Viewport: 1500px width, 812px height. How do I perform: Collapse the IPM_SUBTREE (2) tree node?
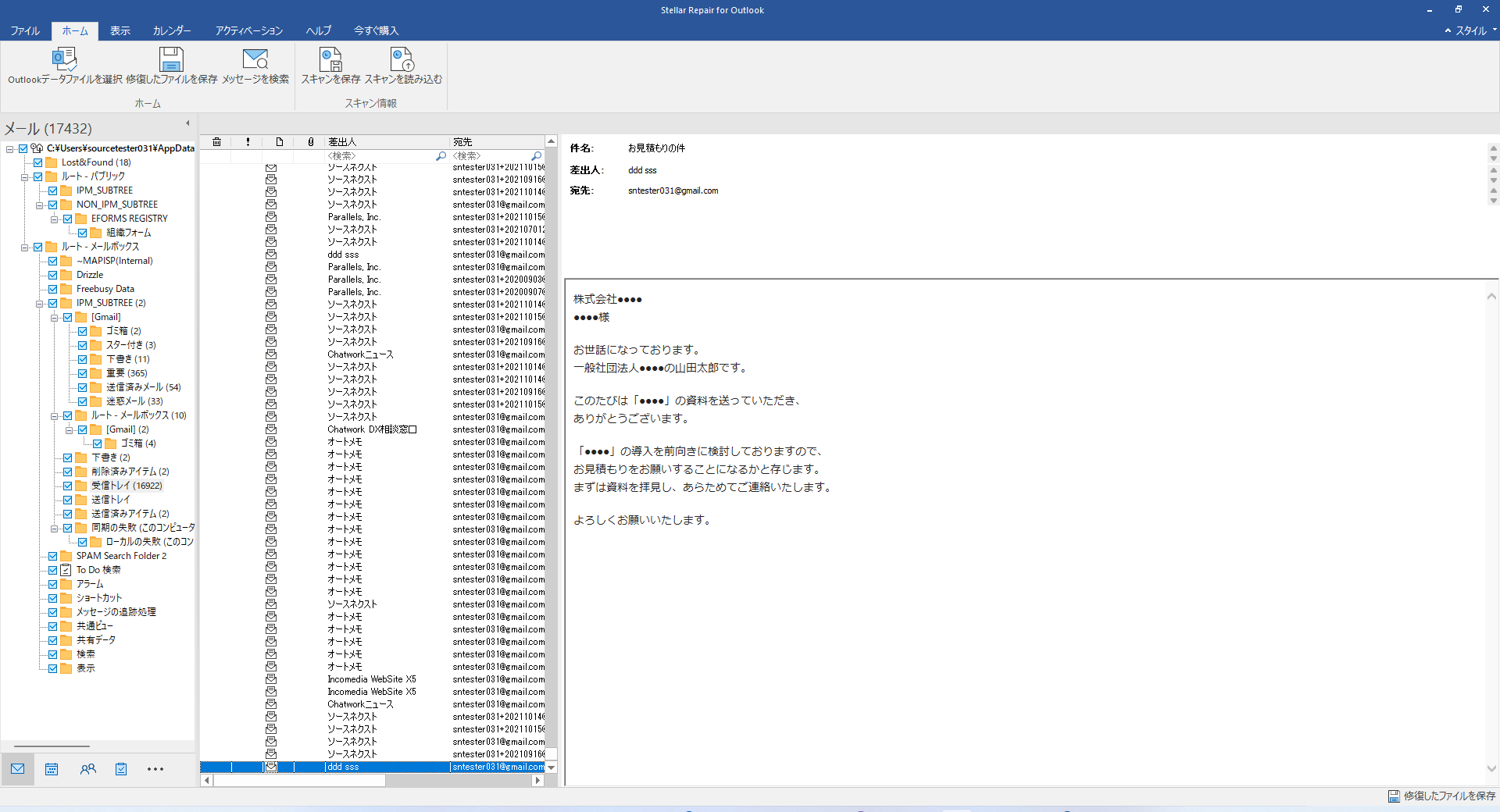pyautogui.click(x=40, y=304)
